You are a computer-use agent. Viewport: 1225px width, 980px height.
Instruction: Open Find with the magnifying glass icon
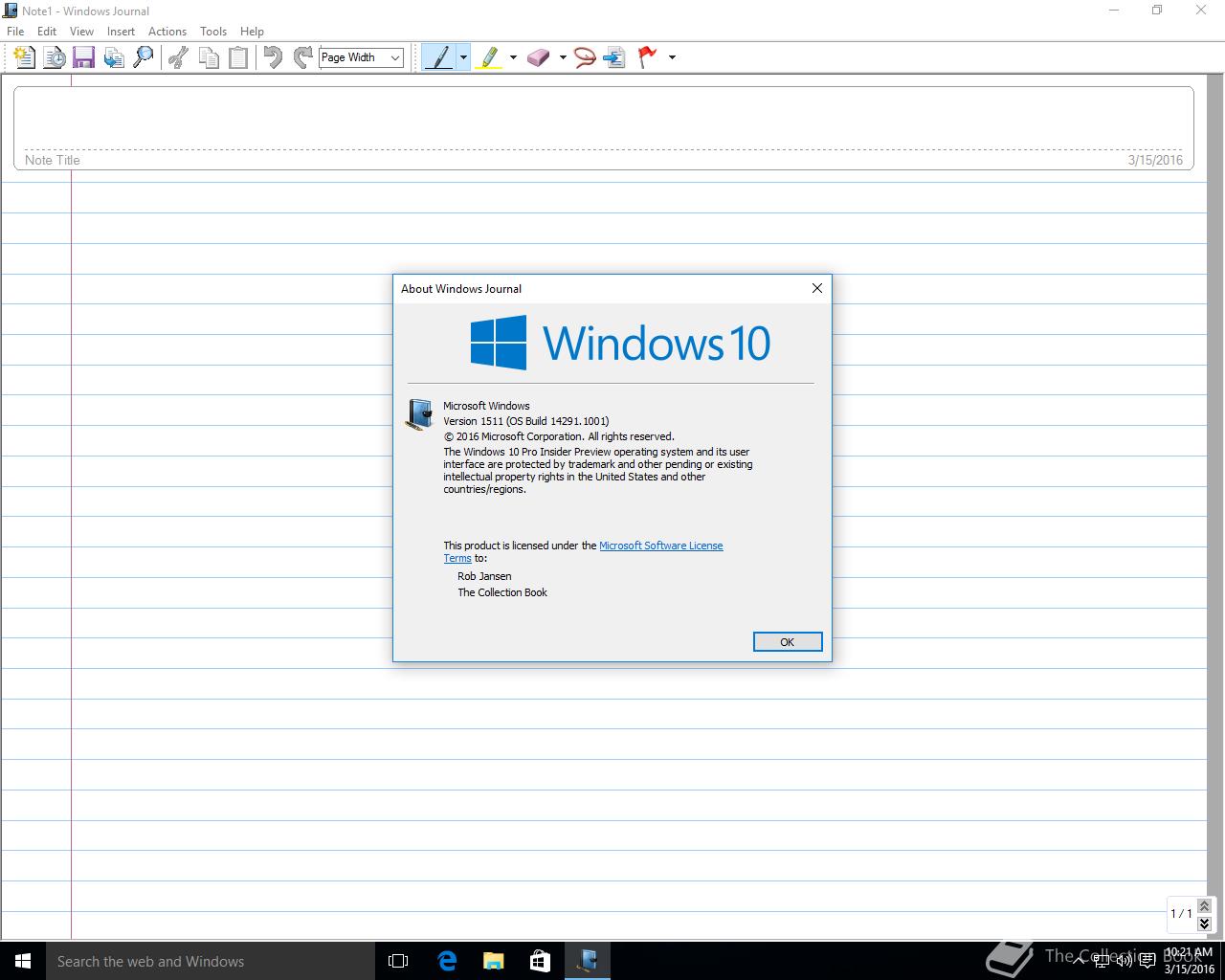[144, 57]
